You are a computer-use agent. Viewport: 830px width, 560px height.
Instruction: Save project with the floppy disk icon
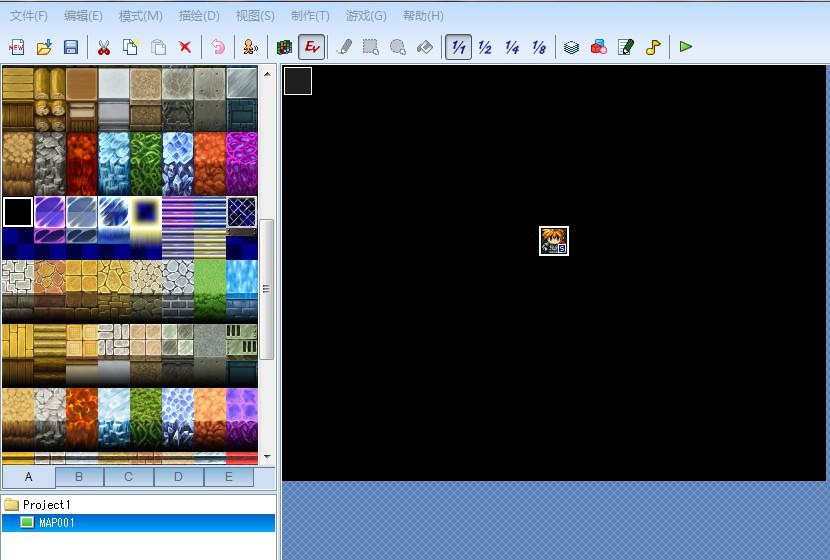tap(71, 47)
